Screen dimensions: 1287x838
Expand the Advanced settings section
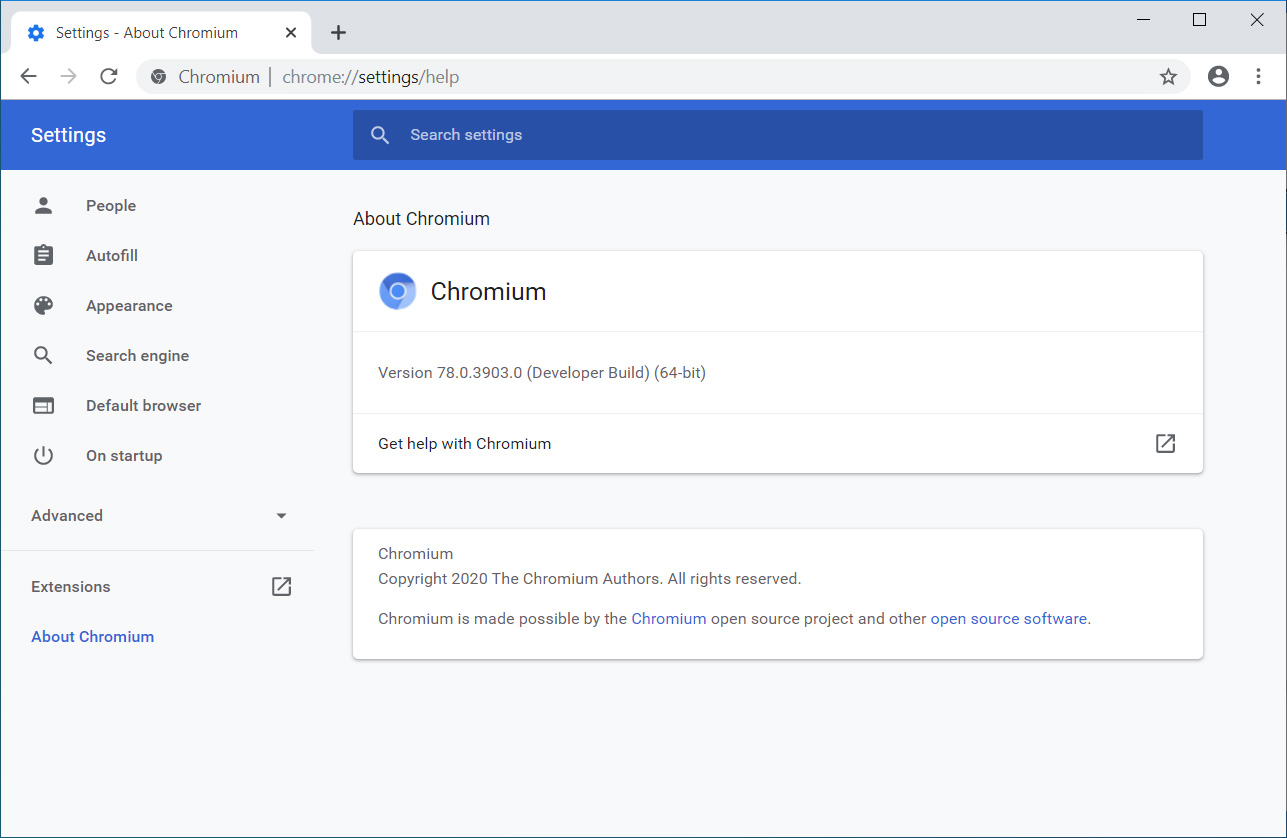point(281,515)
